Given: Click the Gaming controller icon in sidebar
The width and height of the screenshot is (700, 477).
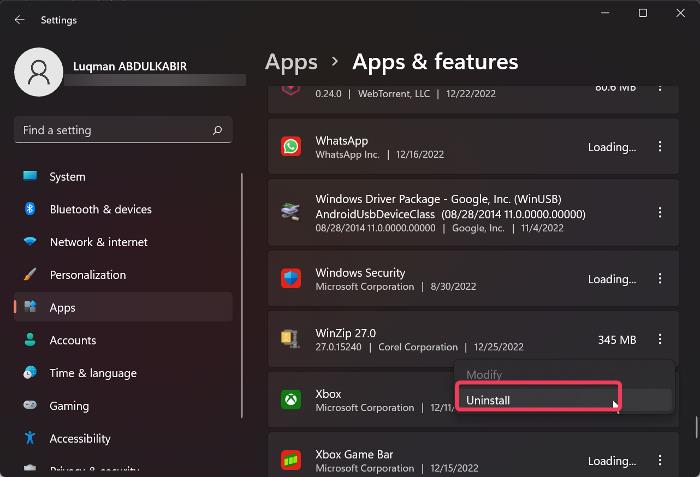Looking at the screenshot, I should point(30,405).
